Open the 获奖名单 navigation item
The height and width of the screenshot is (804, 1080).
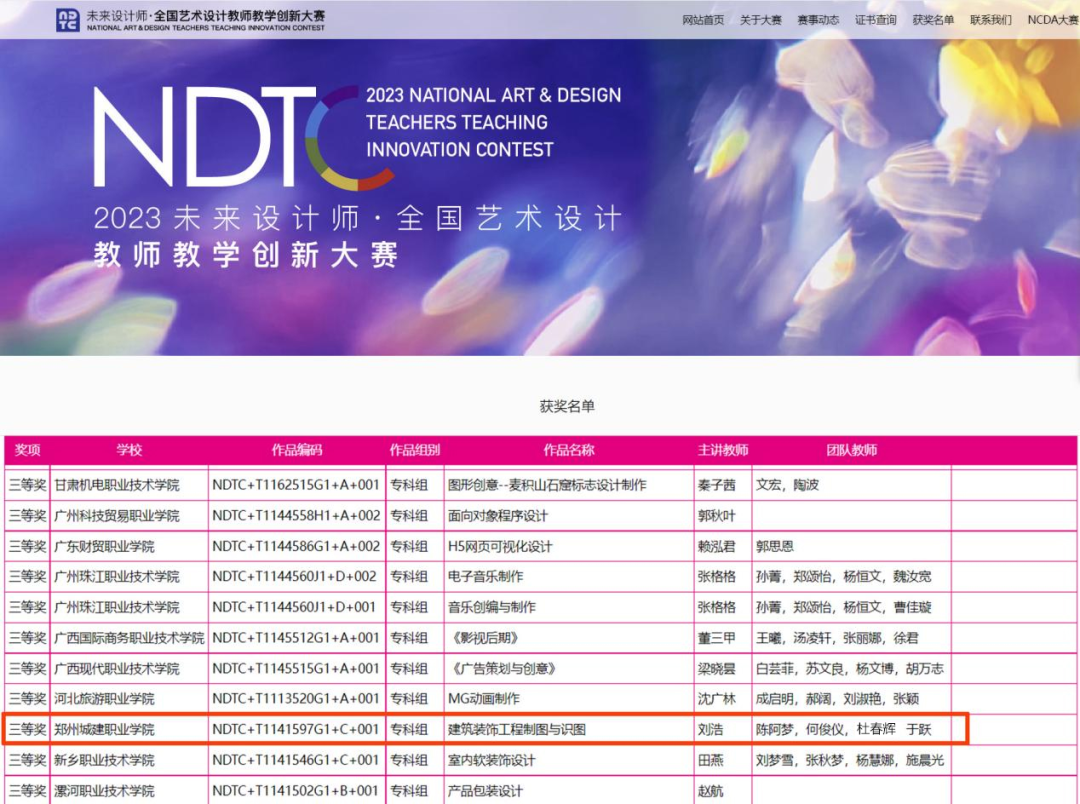click(x=933, y=20)
